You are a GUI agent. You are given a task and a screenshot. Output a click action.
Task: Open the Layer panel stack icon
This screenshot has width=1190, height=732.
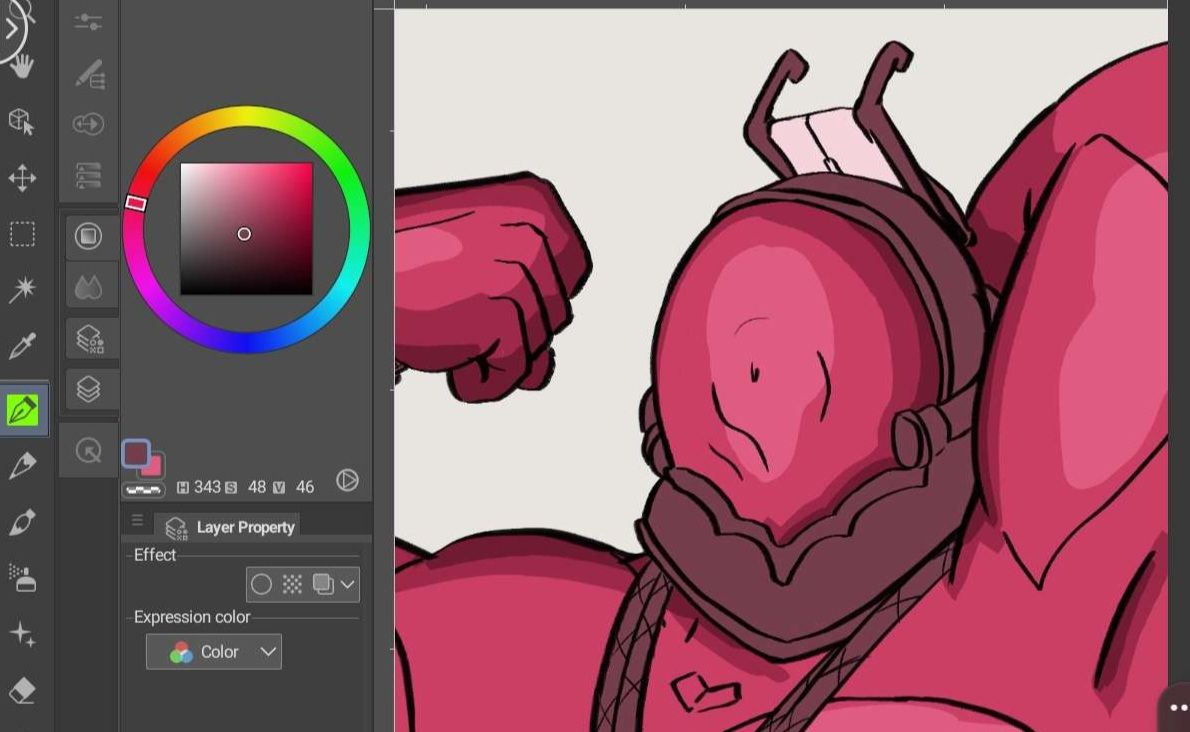(88, 388)
